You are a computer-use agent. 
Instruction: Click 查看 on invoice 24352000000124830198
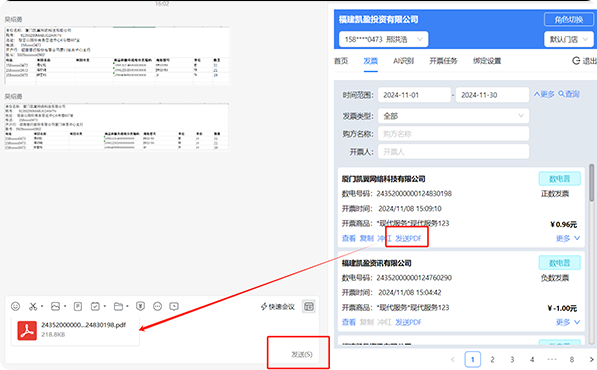pos(349,238)
